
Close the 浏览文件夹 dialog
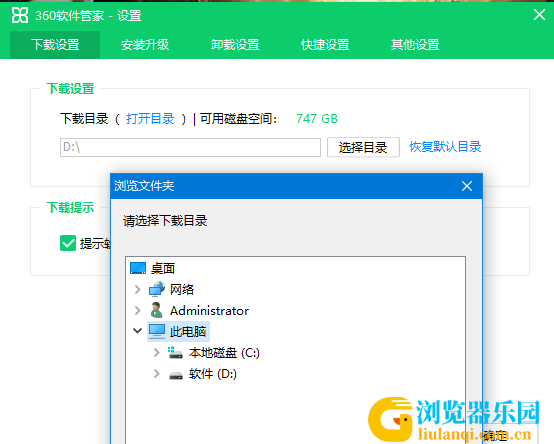coord(467,186)
